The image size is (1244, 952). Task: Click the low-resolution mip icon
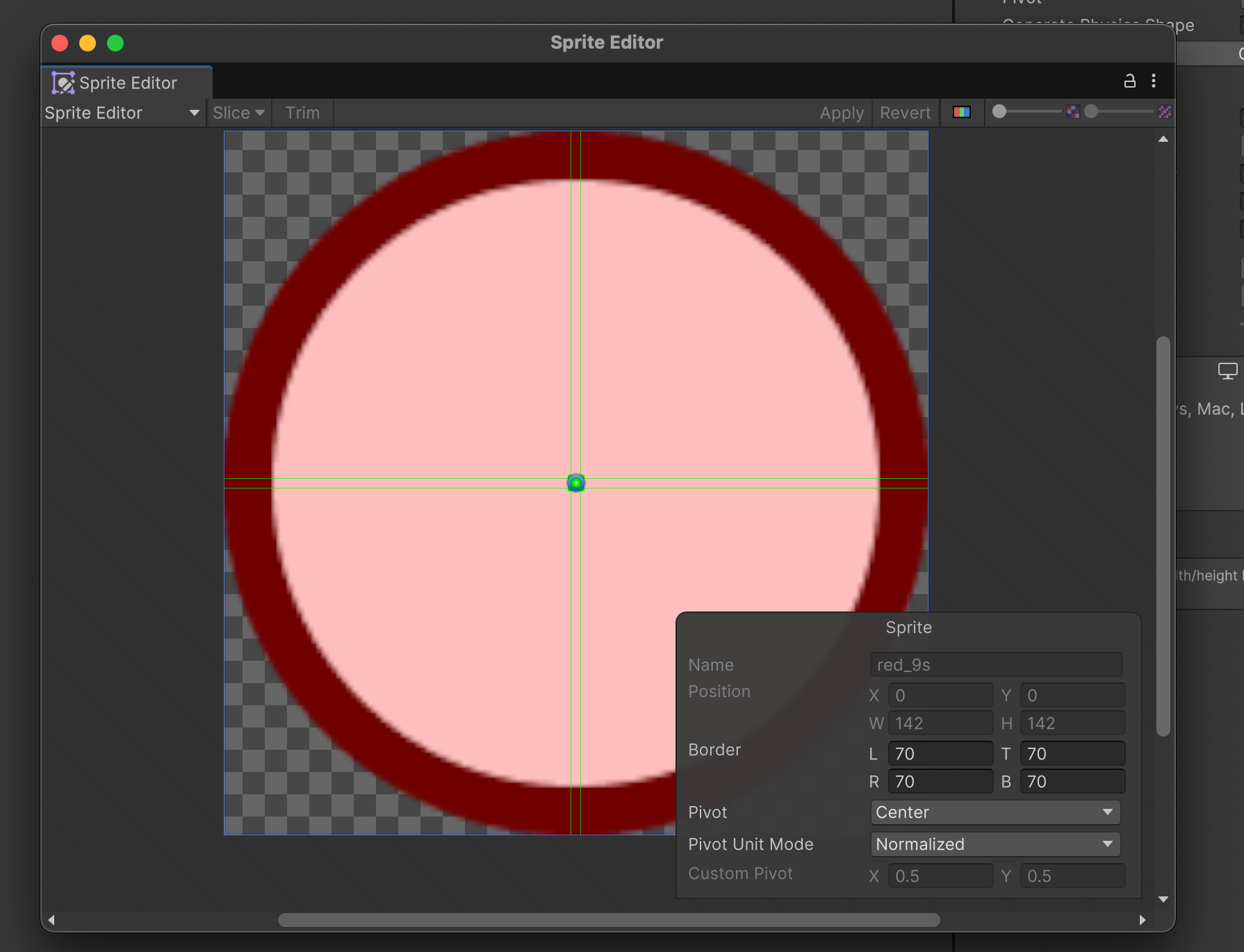[1073, 112]
